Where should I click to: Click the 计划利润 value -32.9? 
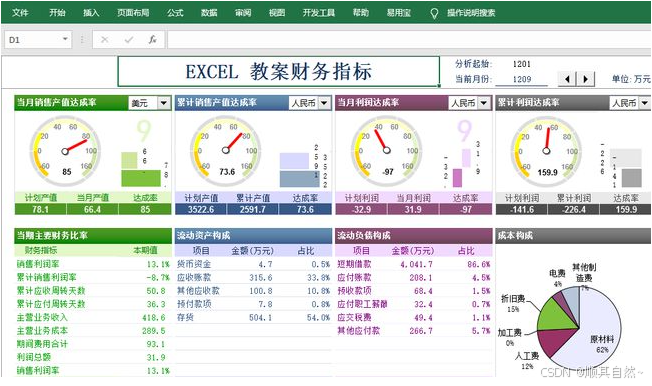[361, 209]
